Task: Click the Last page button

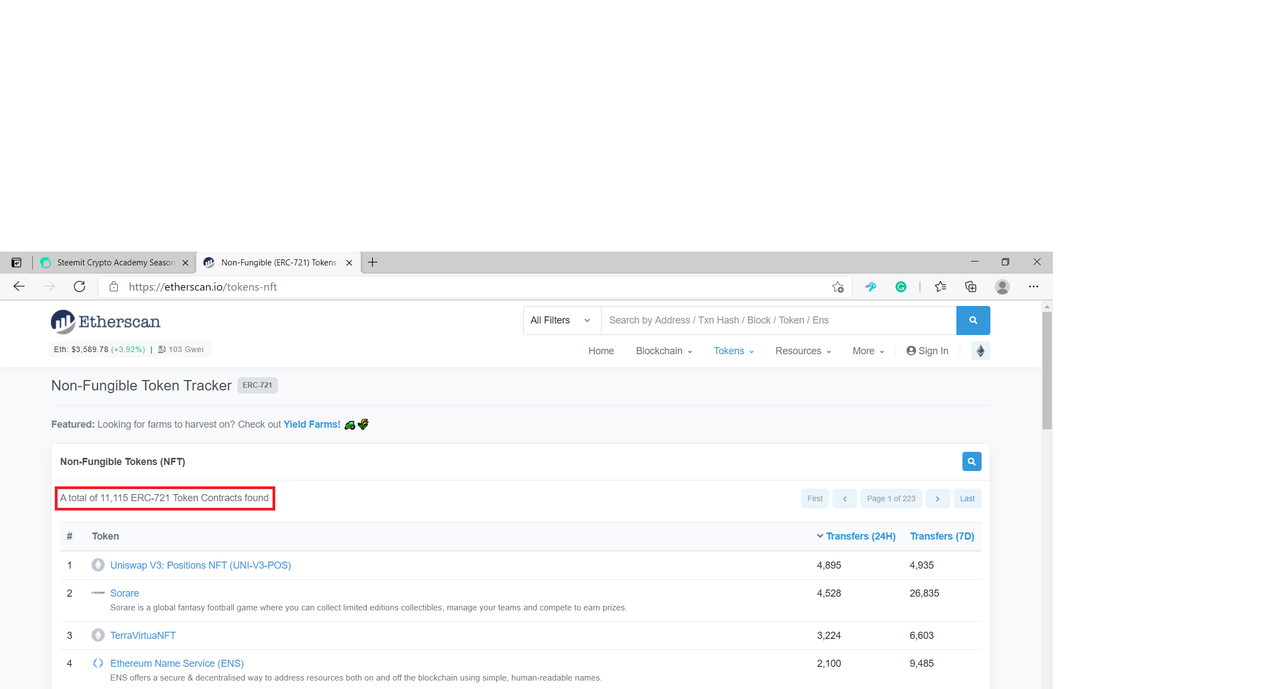Action: pyautogui.click(x=967, y=498)
